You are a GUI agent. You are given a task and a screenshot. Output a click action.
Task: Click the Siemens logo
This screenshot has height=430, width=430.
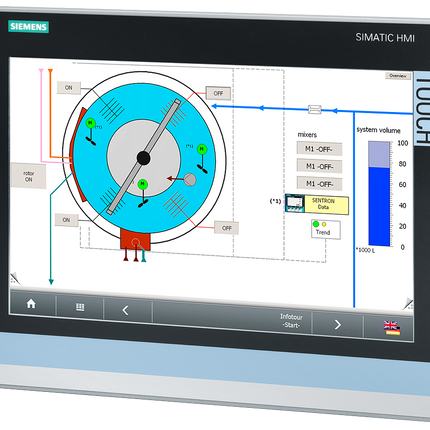click(28, 27)
